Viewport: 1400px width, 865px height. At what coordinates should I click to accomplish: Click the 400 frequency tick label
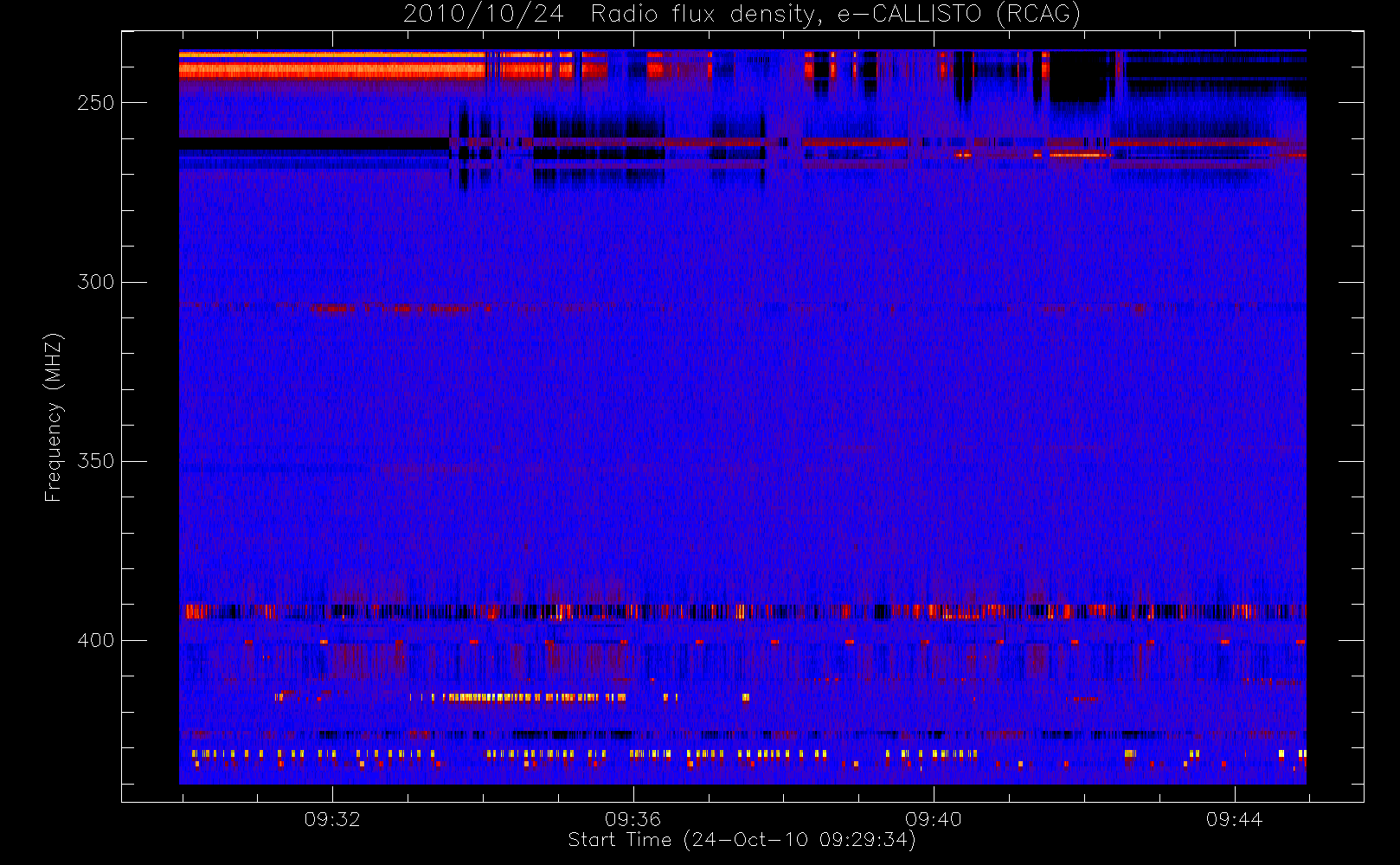point(96,640)
